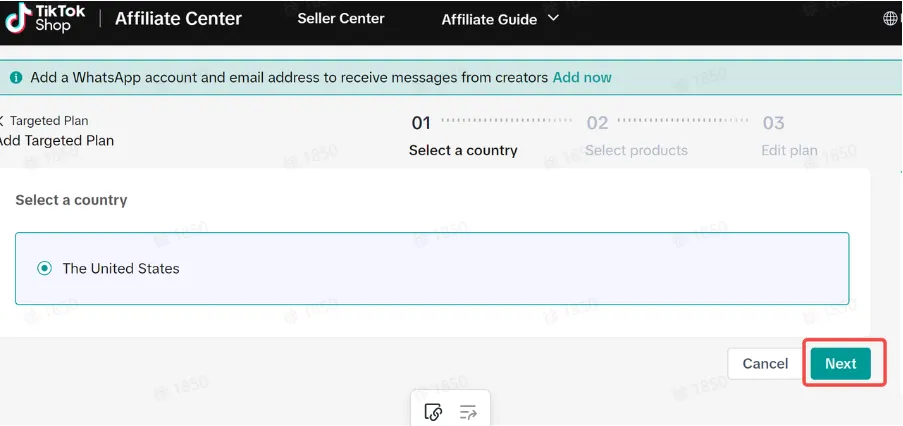Select the Edit plan step label
903x426 pixels.
pyautogui.click(x=790, y=150)
